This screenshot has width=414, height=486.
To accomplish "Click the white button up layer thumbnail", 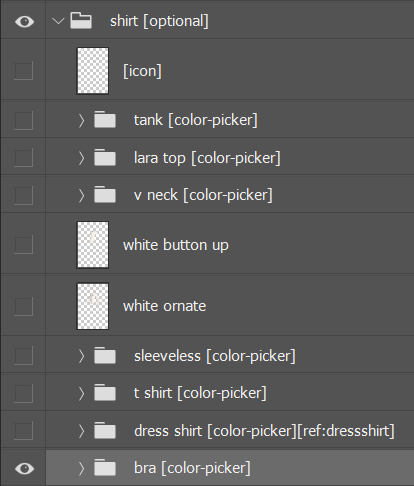I will [x=93, y=245].
